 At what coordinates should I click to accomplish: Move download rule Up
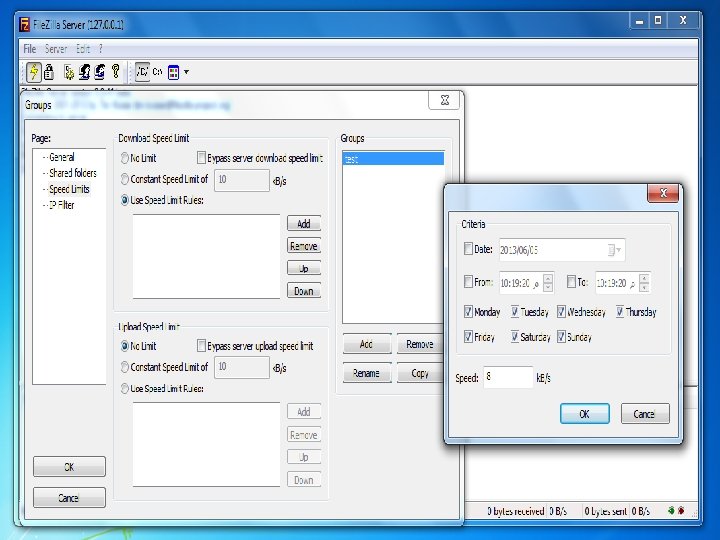304,268
